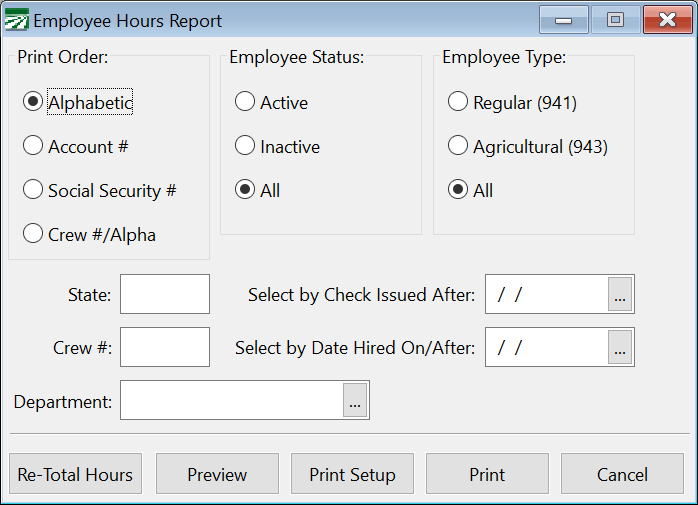Set Employee Status to Inactive
This screenshot has width=698, height=505.
[245, 146]
